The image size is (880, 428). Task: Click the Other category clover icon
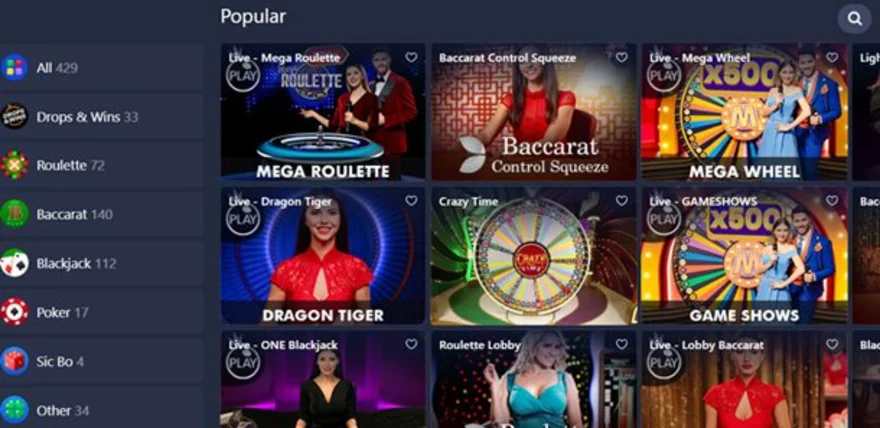pos(15,410)
